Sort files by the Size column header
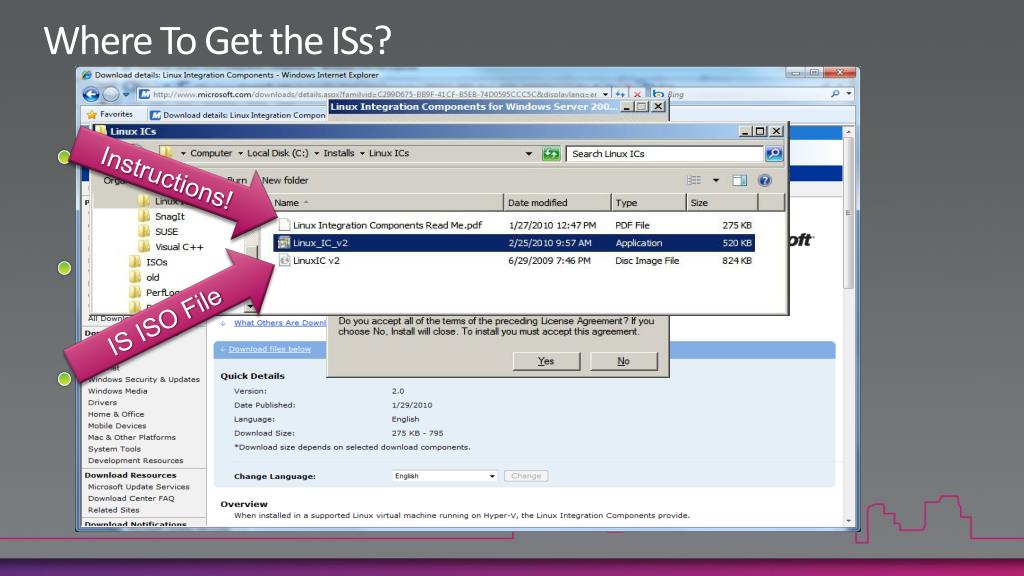Screen dimensions: 1024x576 coord(722,202)
